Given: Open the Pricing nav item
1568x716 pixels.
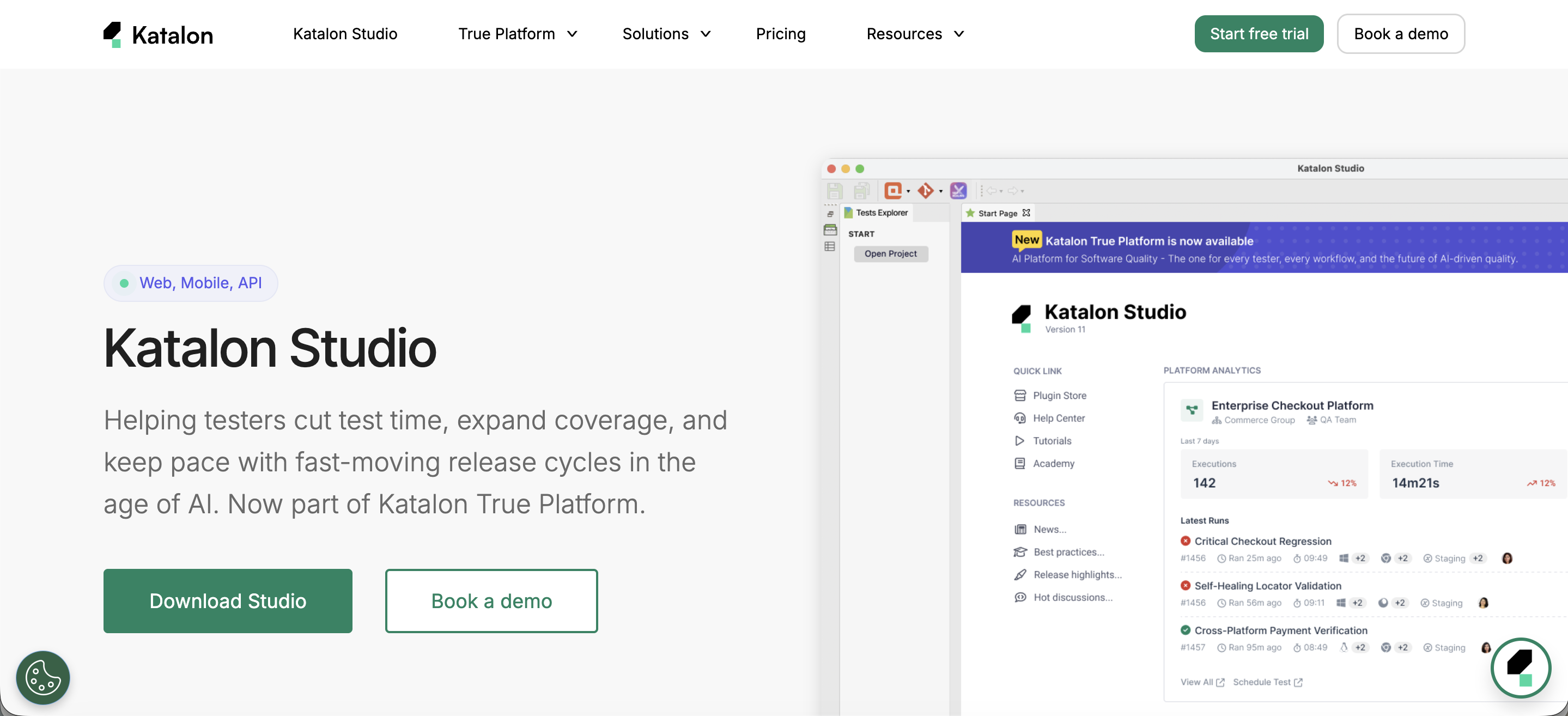Looking at the screenshot, I should point(780,34).
